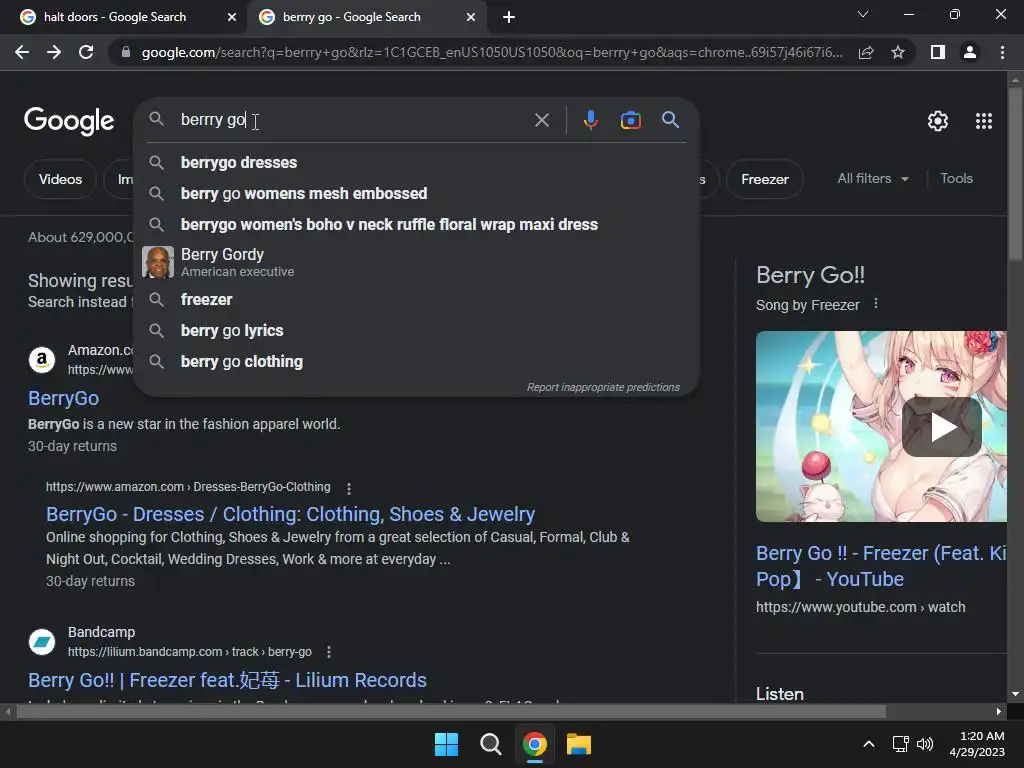Click the Chrome taskbar icon
This screenshot has height=768, width=1024.
pyautogui.click(x=534, y=744)
